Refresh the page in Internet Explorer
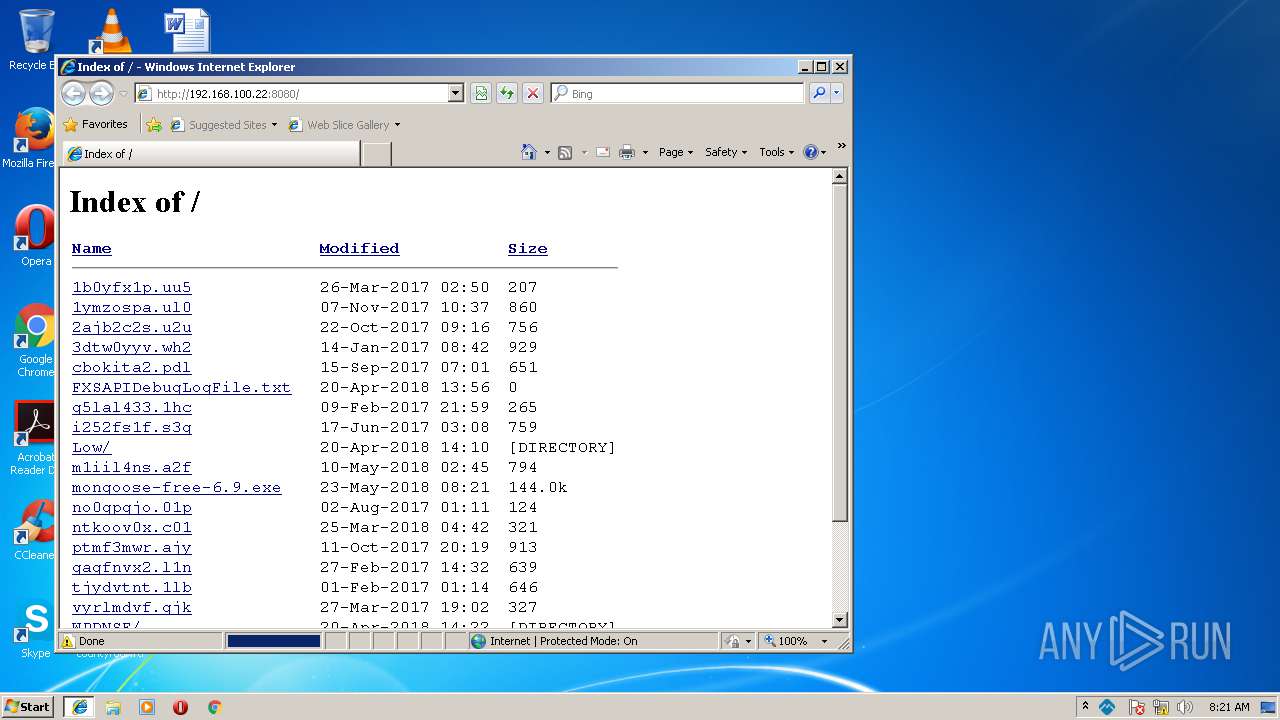The image size is (1280, 720). (x=507, y=93)
